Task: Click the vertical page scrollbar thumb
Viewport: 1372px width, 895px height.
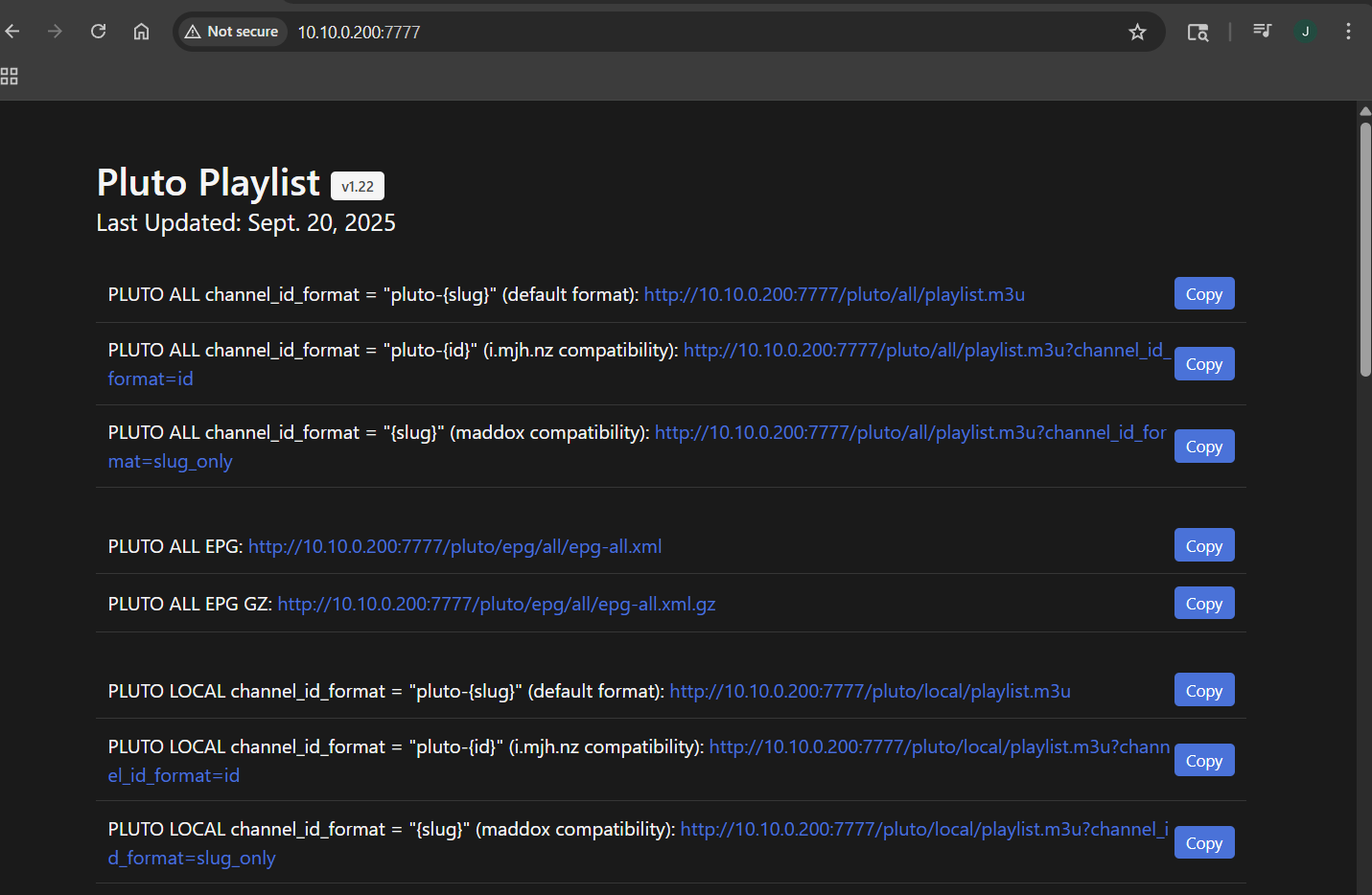Action: pyautogui.click(x=1364, y=249)
